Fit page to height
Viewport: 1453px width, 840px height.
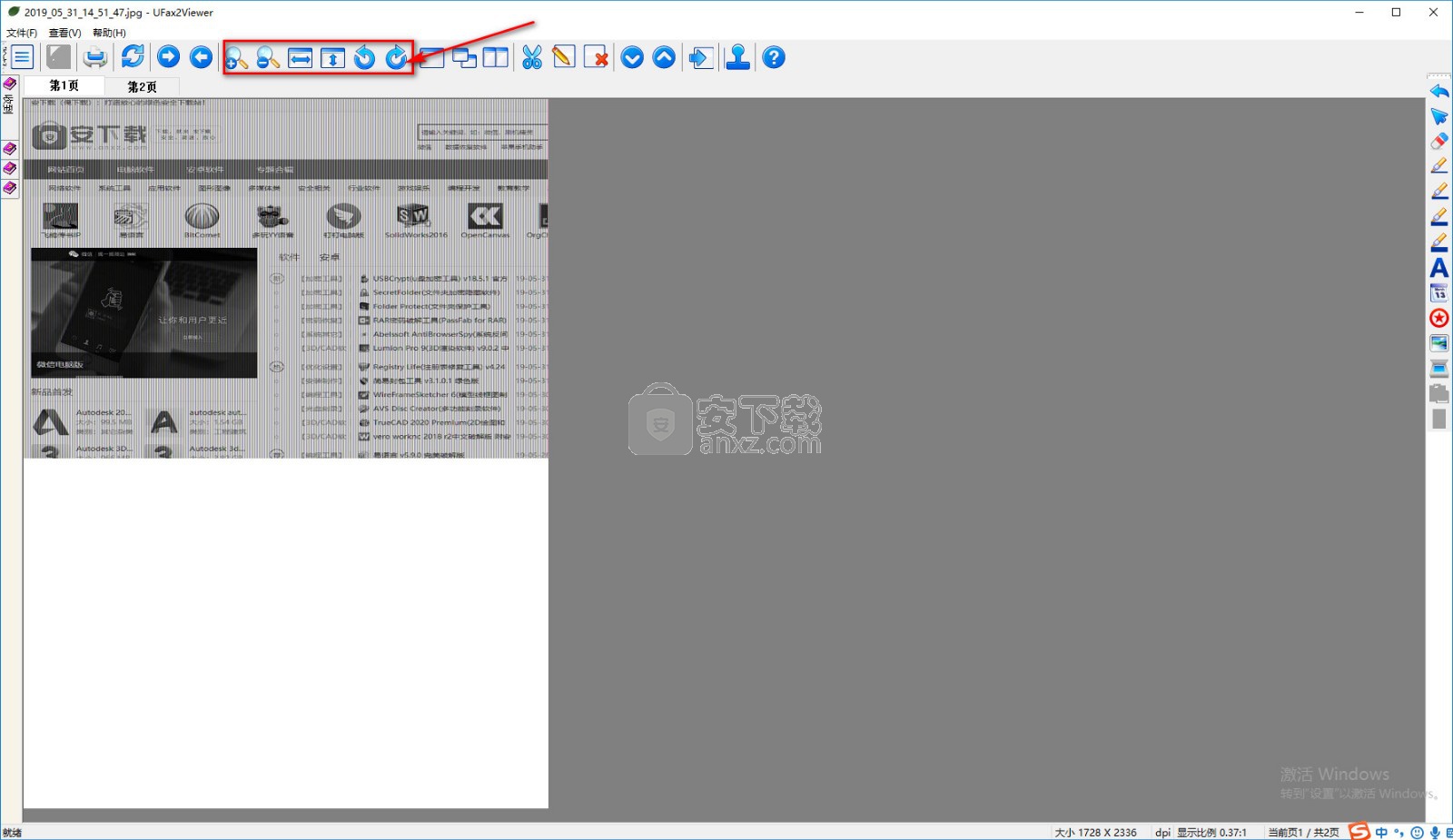pyautogui.click(x=332, y=58)
